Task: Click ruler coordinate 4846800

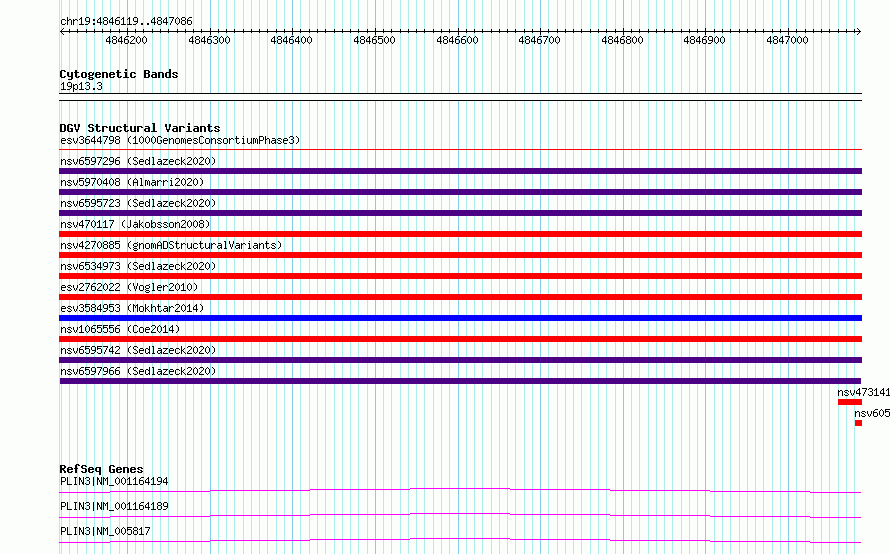Action: coord(622,40)
